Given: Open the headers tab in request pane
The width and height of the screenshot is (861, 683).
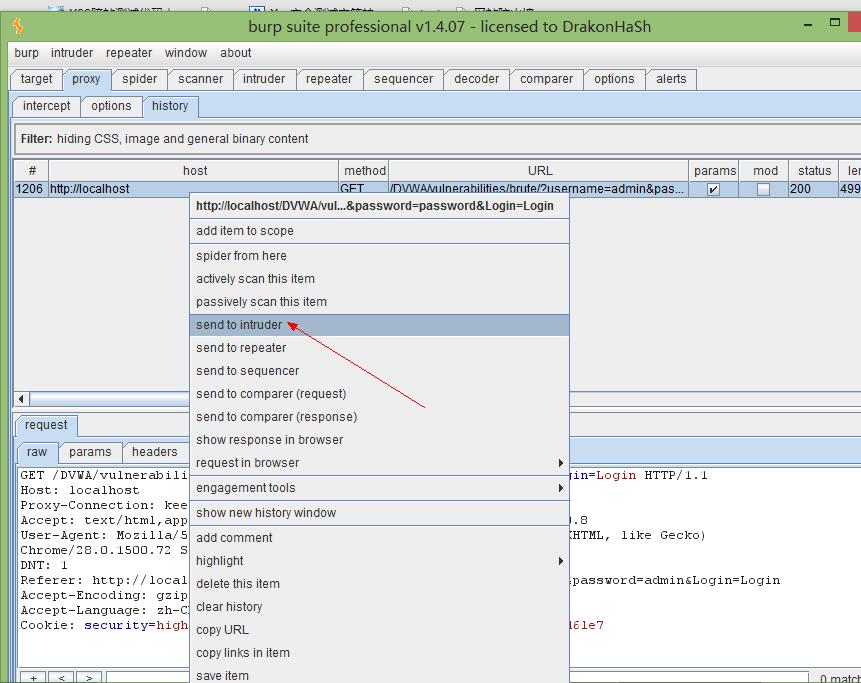Looking at the screenshot, I should (154, 452).
